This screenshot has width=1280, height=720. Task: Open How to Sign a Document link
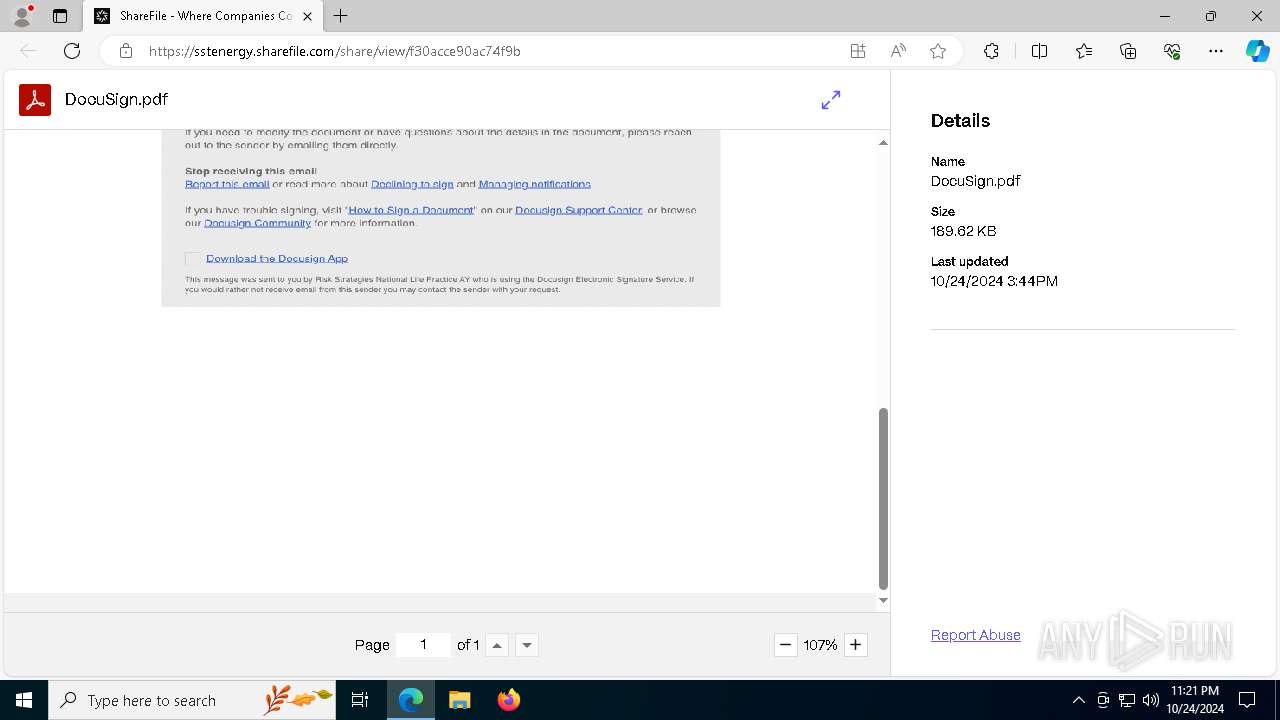(411, 210)
